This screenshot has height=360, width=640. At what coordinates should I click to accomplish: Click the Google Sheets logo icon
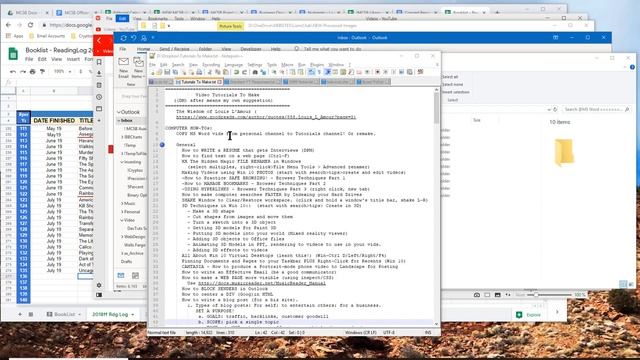click(x=13, y=54)
